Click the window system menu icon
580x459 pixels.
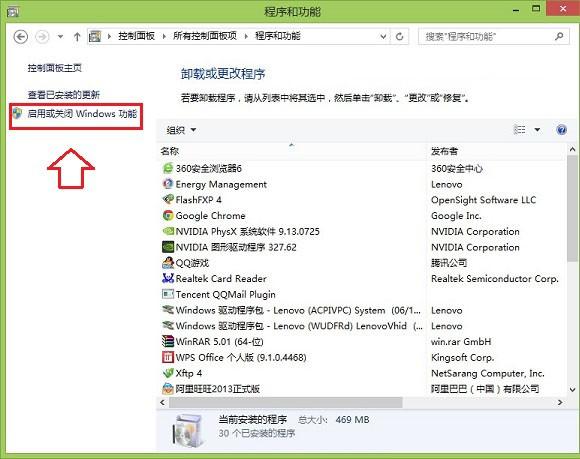(13, 12)
